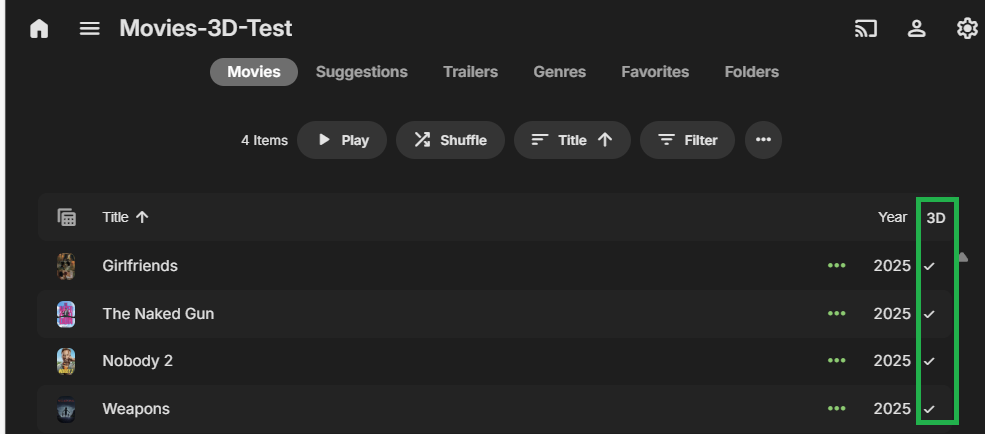Open the three-dot menu for Girlfriends
Image resolution: width=985 pixels, height=434 pixels.
(x=836, y=266)
